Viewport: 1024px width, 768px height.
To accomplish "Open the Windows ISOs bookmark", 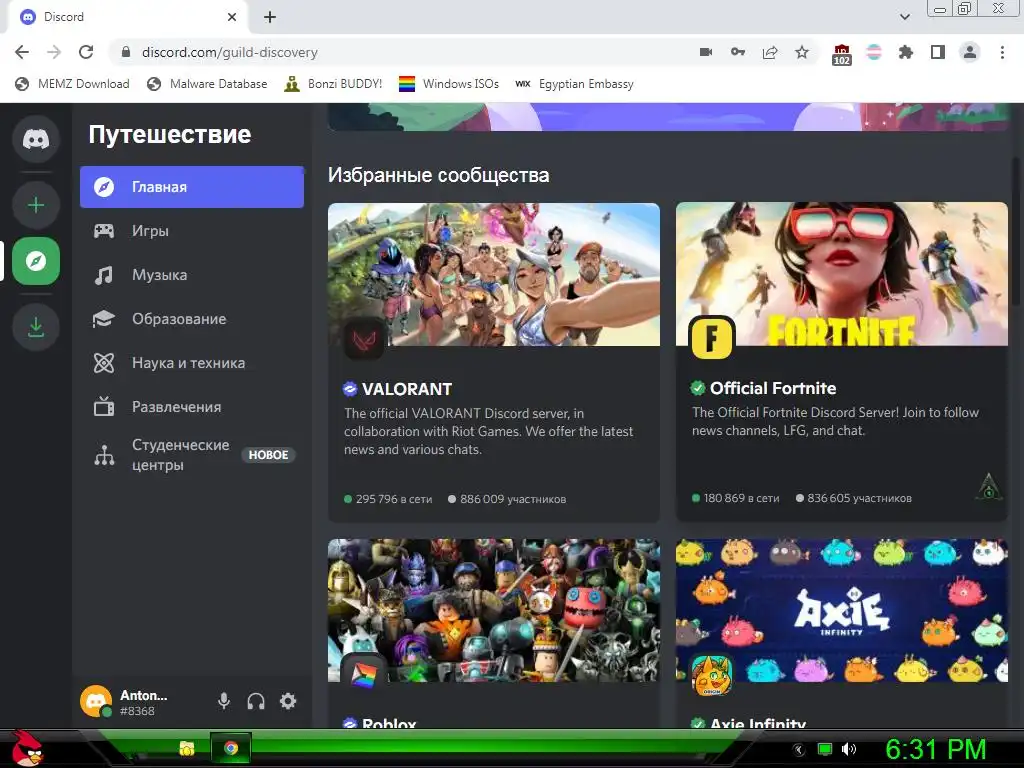I will 449,84.
